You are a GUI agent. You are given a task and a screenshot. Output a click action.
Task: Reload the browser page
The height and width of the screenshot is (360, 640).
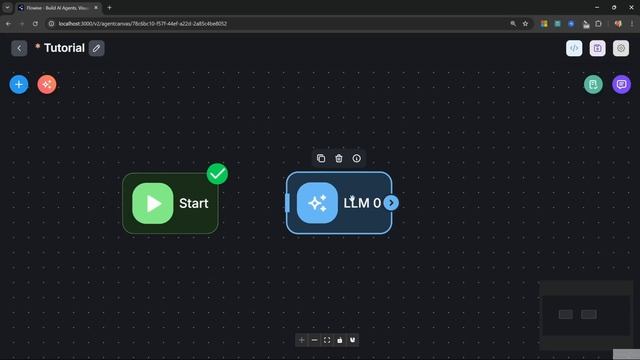[35, 24]
